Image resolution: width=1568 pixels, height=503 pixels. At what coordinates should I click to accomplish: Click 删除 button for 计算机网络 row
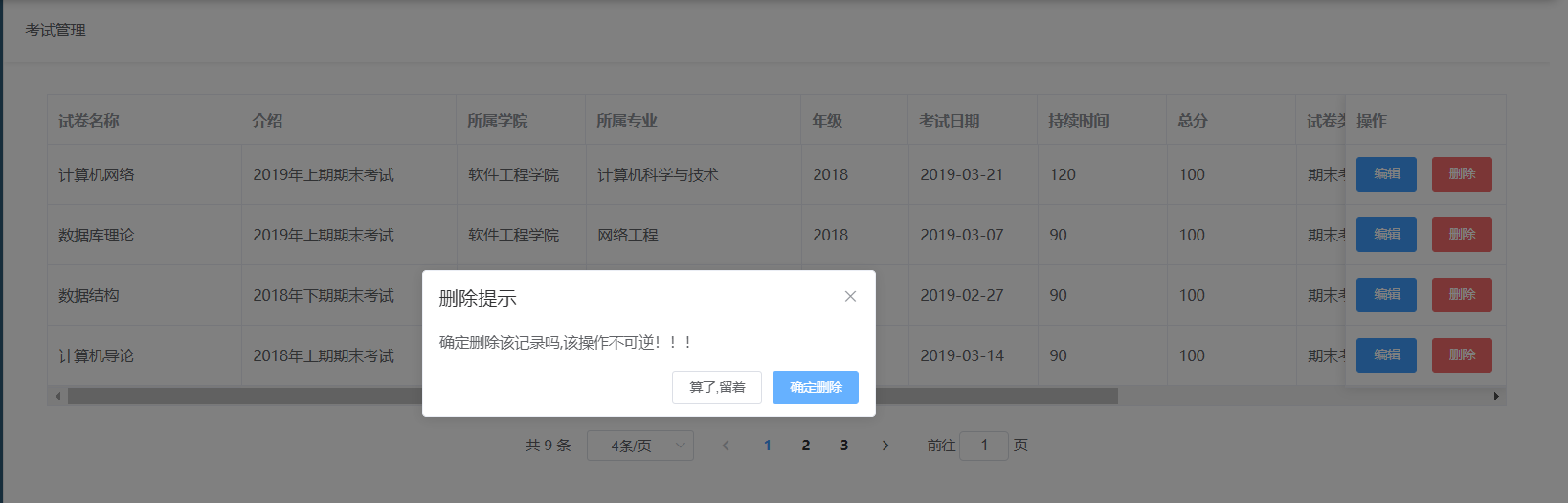(1462, 174)
